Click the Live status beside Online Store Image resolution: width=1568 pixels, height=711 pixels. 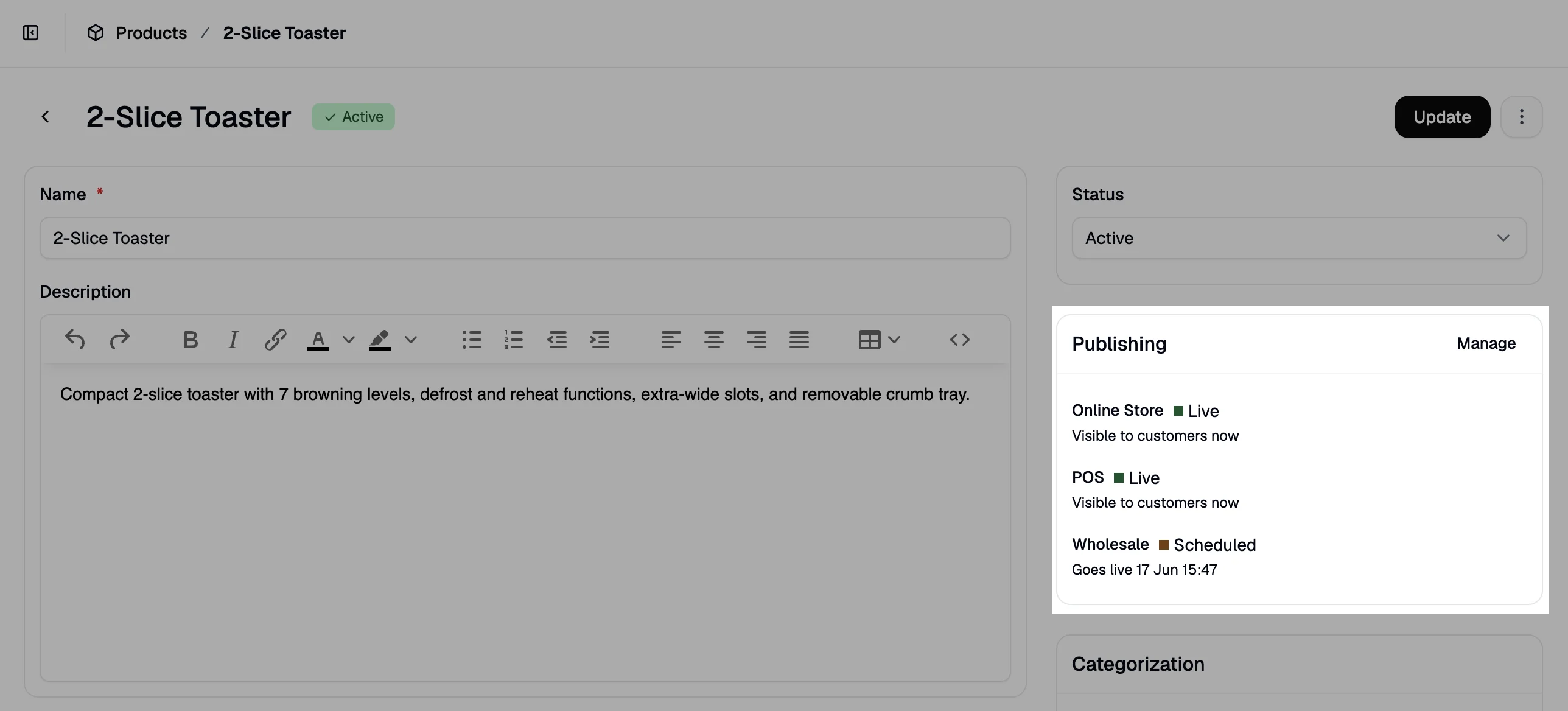click(x=1196, y=411)
